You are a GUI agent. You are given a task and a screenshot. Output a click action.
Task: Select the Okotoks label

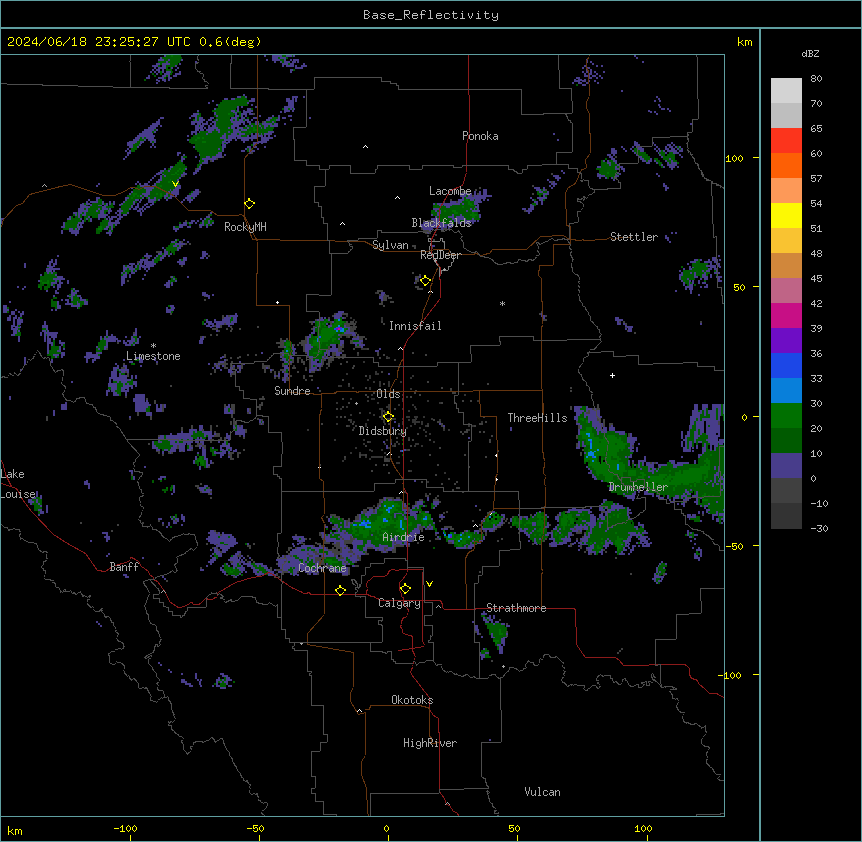tap(412, 700)
